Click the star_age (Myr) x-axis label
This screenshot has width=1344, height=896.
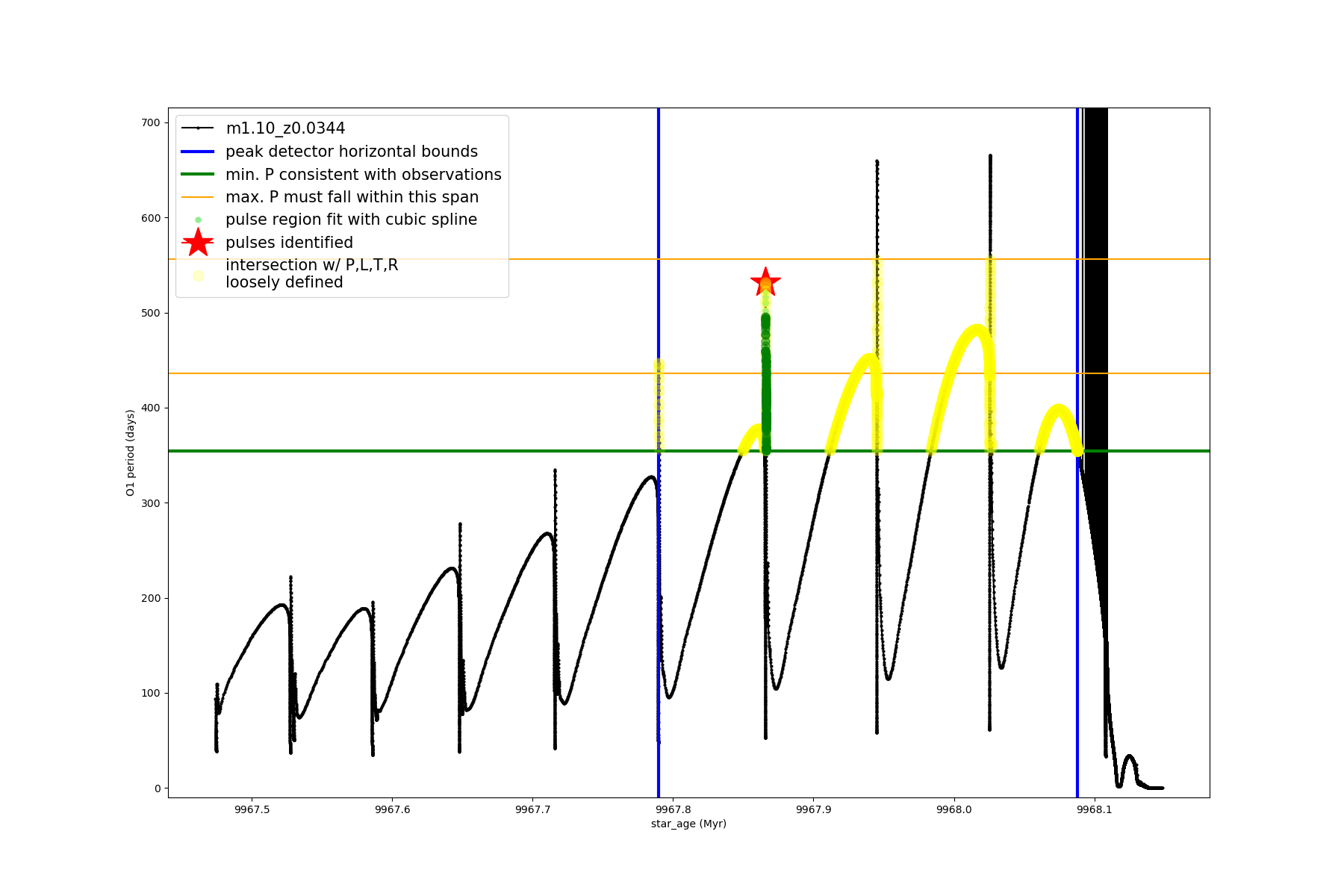point(688,824)
